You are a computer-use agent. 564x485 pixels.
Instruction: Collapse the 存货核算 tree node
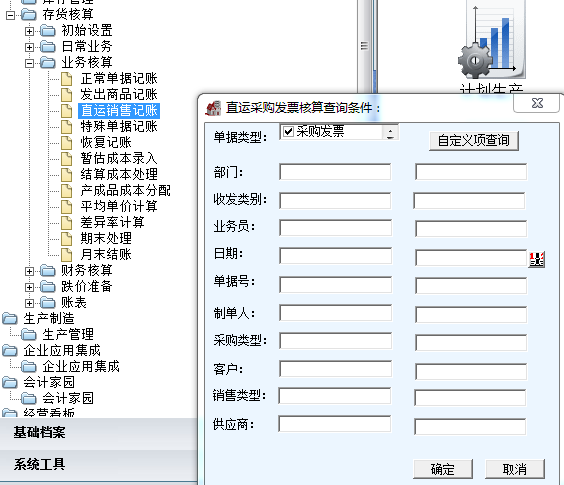[x=10, y=15]
